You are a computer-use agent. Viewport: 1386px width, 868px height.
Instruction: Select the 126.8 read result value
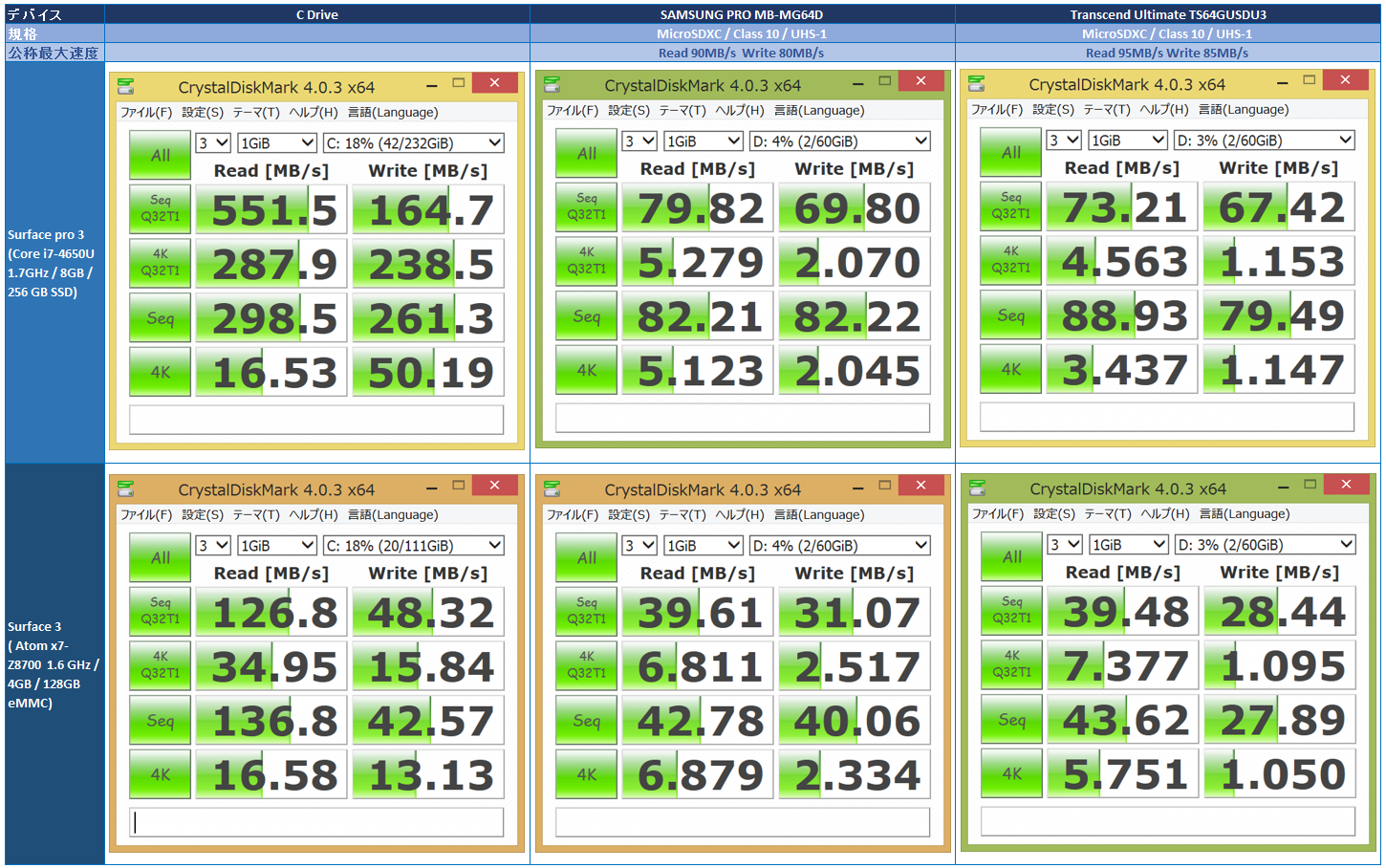[x=271, y=613]
